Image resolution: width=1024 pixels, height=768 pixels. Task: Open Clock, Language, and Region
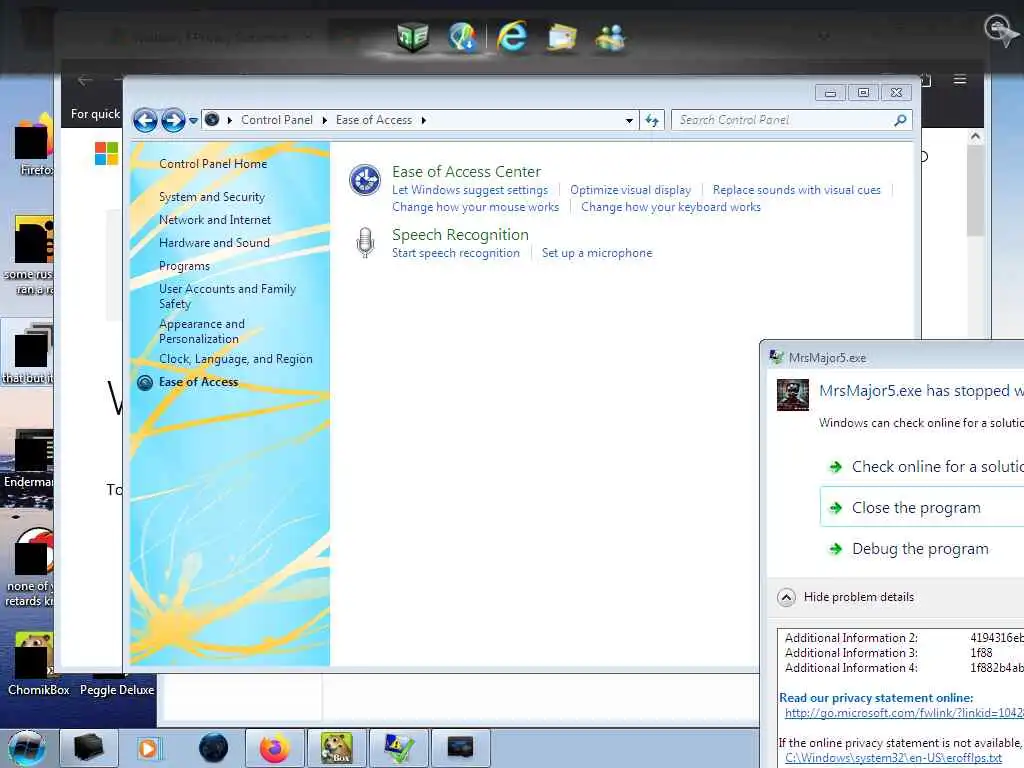236,359
